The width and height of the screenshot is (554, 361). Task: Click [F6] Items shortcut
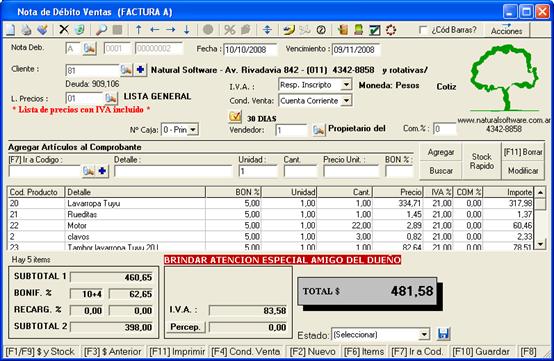tap(364, 352)
